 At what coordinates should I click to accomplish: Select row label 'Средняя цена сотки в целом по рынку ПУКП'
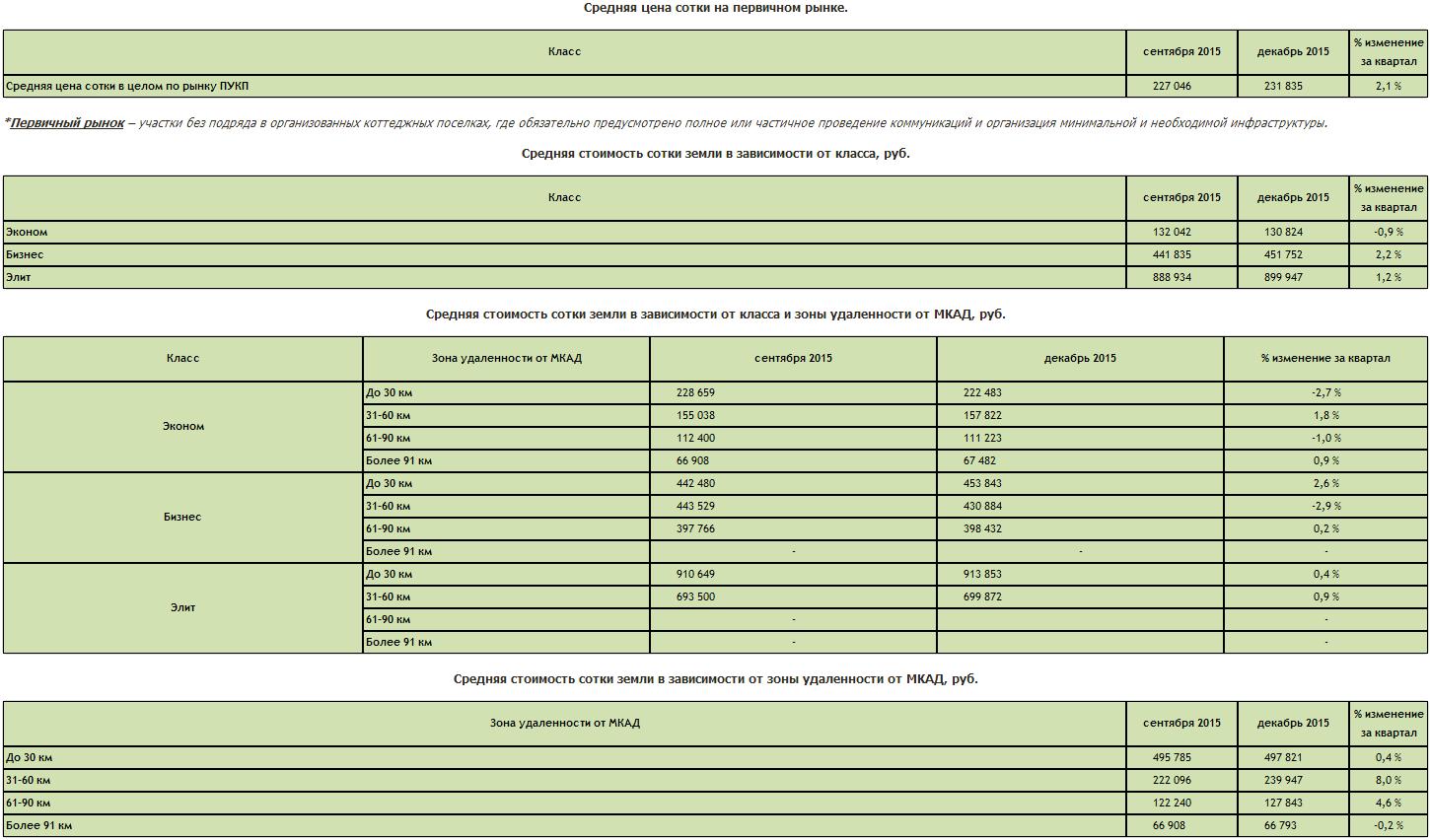127,86
